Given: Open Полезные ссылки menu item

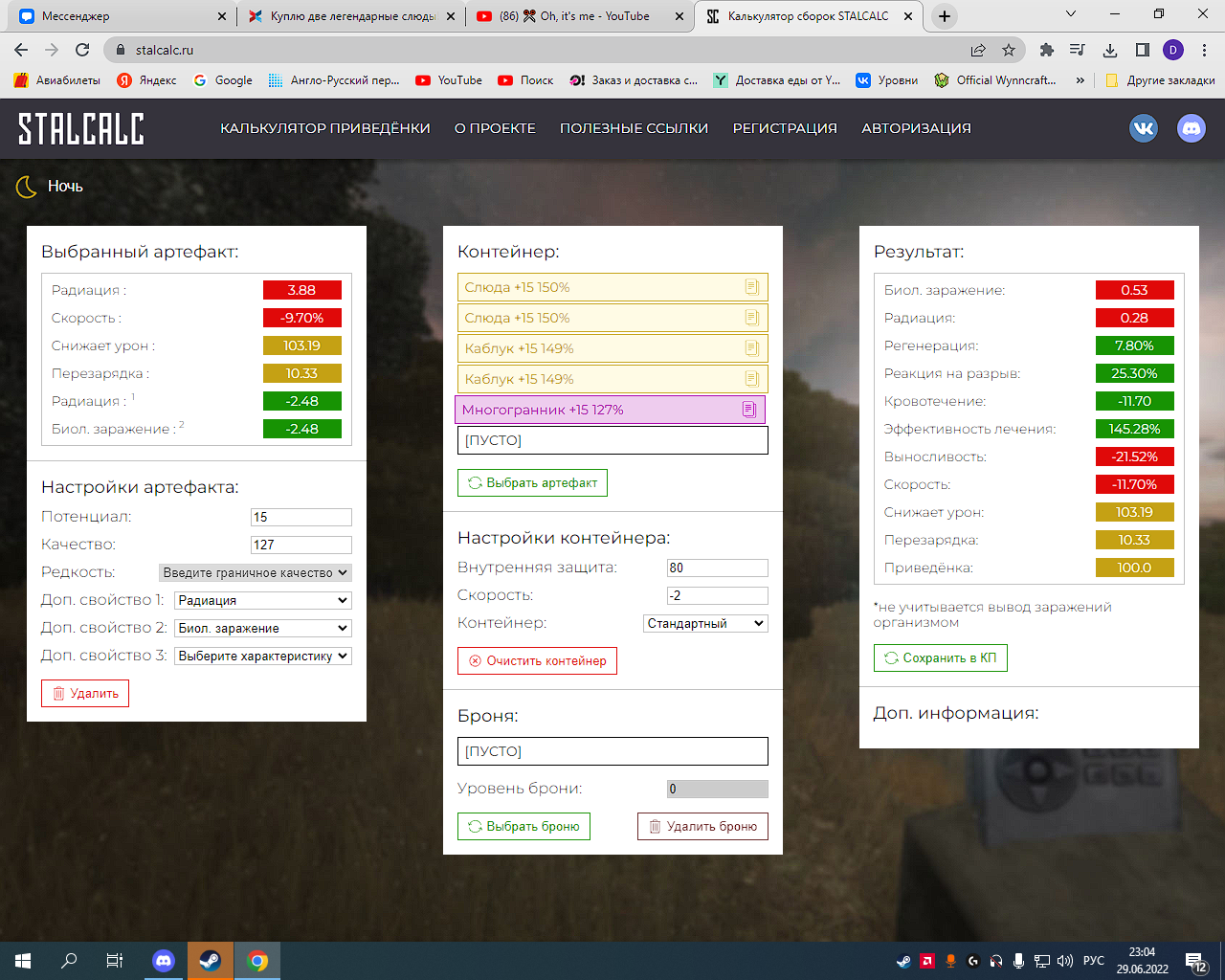Looking at the screenshot, I should click(635, 128).
